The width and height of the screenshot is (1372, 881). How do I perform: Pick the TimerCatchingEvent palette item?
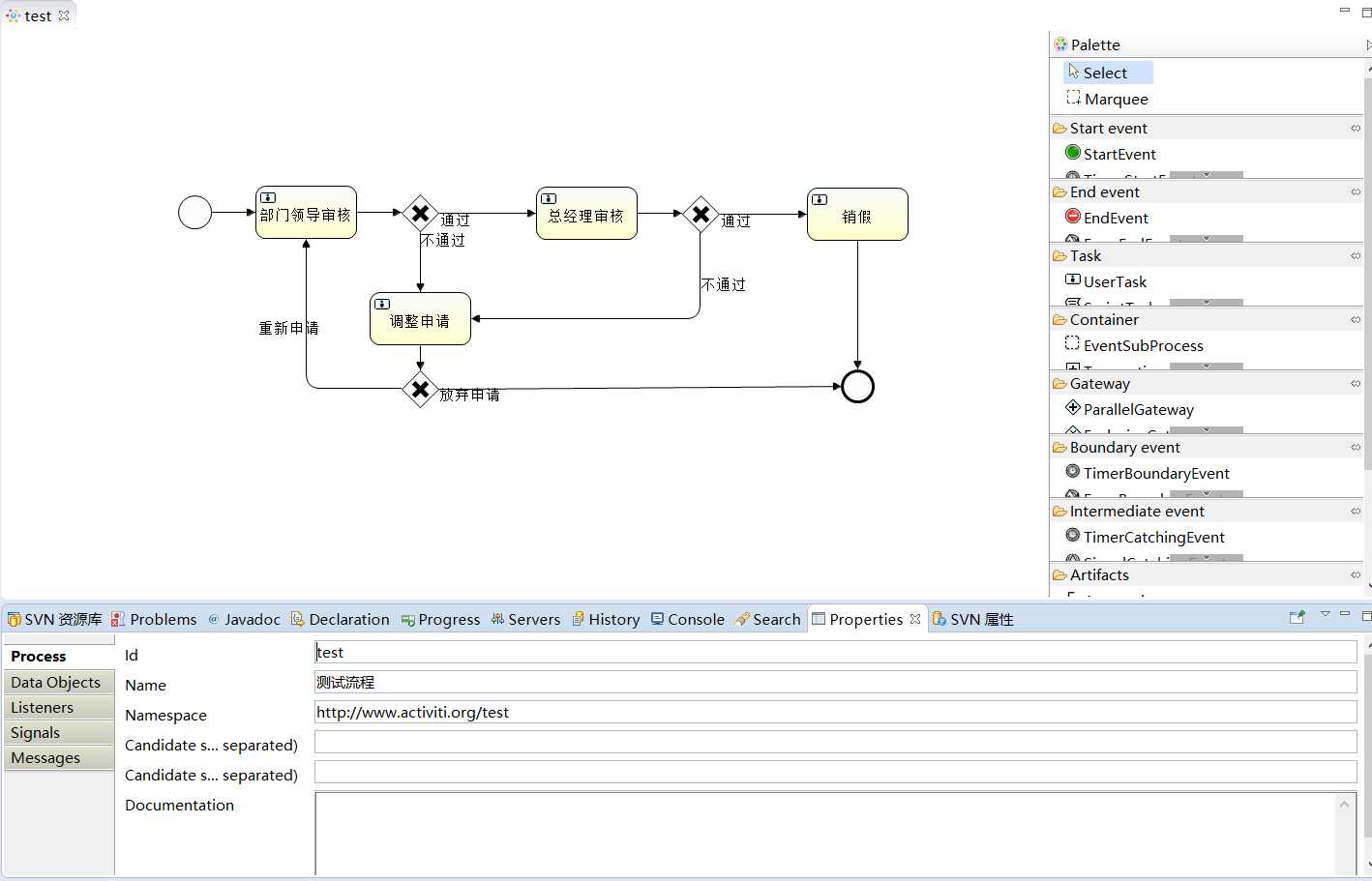coord(1145,537)
